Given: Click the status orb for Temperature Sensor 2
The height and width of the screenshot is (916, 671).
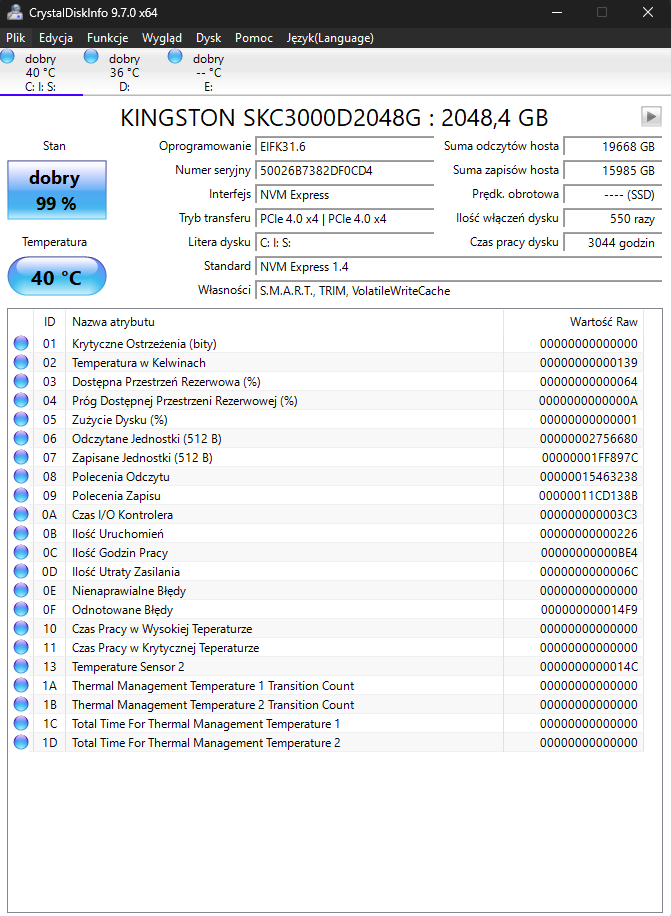Looking at the screenshot, I should [x=21, y=666].
